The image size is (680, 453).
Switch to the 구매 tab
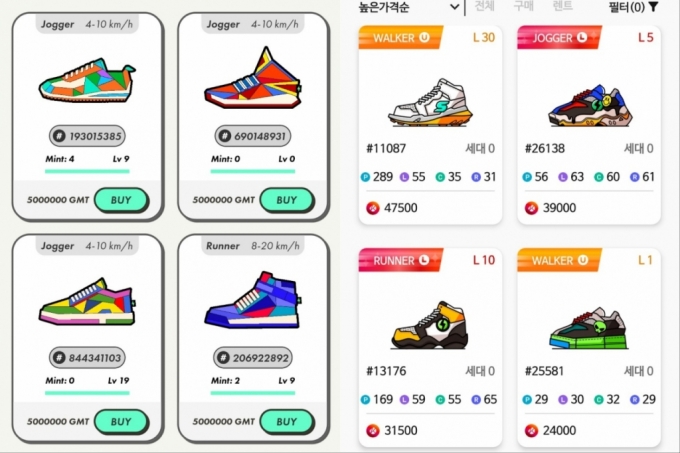click(x=523, y=6)
